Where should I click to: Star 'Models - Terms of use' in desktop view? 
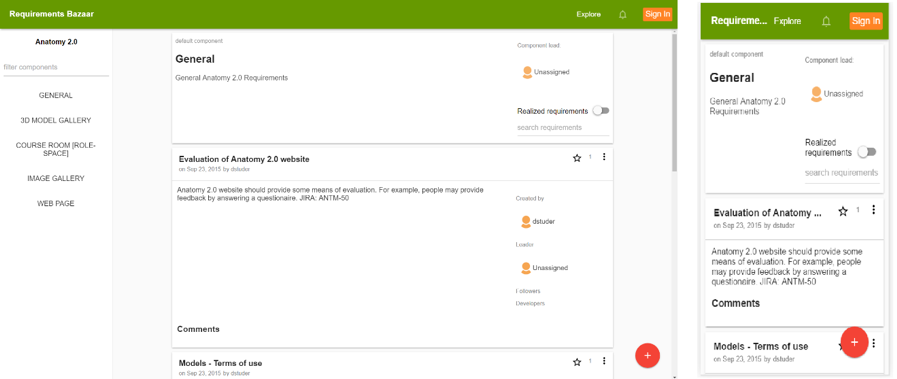tap(577, 362)
